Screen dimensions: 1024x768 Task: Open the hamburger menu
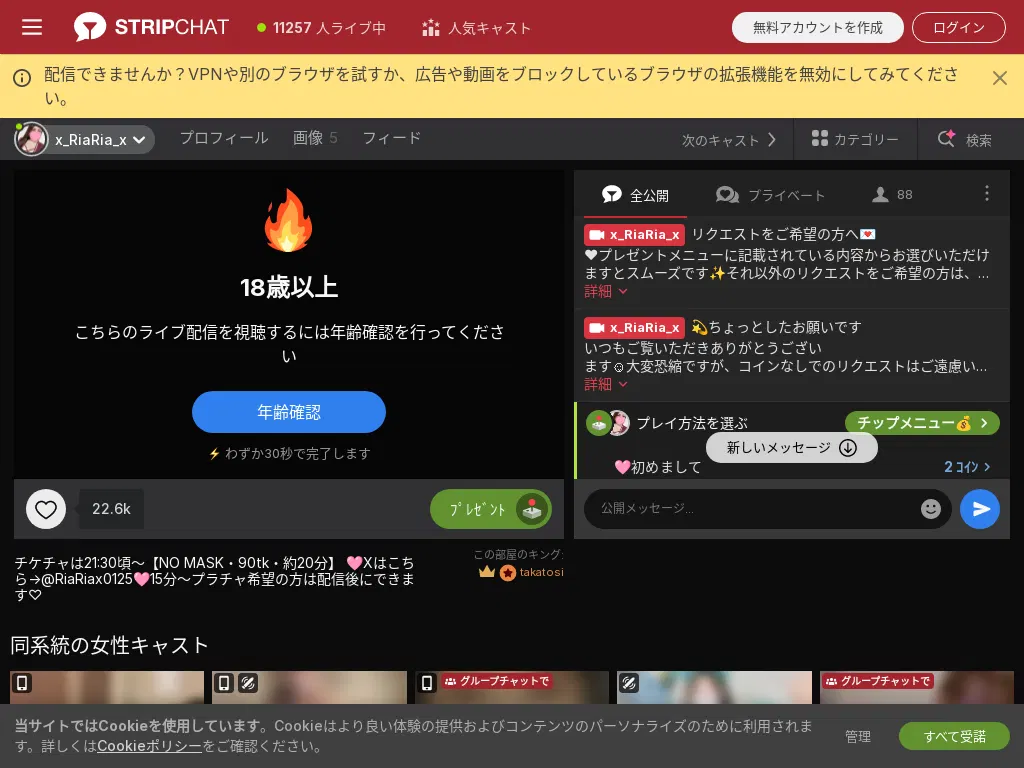tap(31, 27)
